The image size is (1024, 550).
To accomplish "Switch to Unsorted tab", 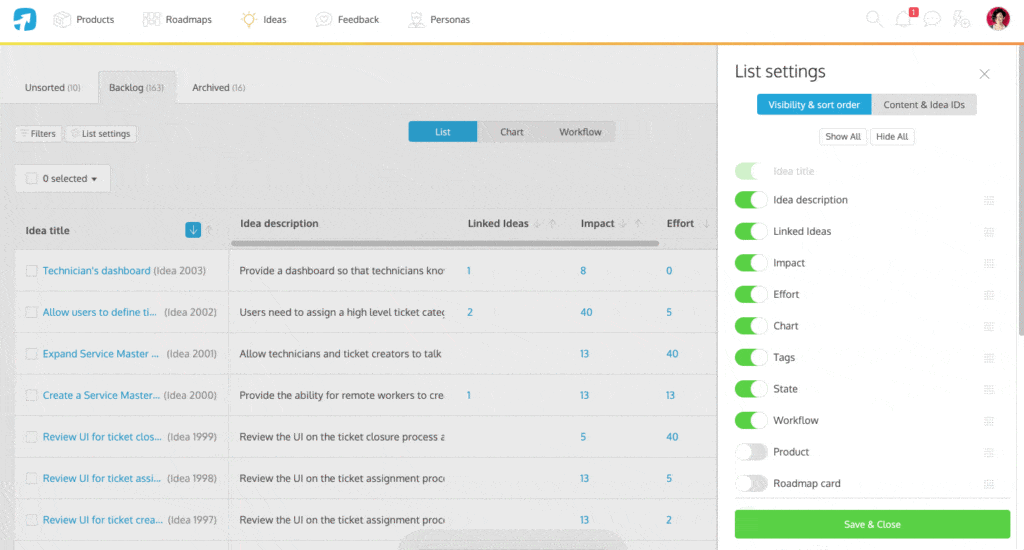I will pyautogui.click(x=52, y=88).
